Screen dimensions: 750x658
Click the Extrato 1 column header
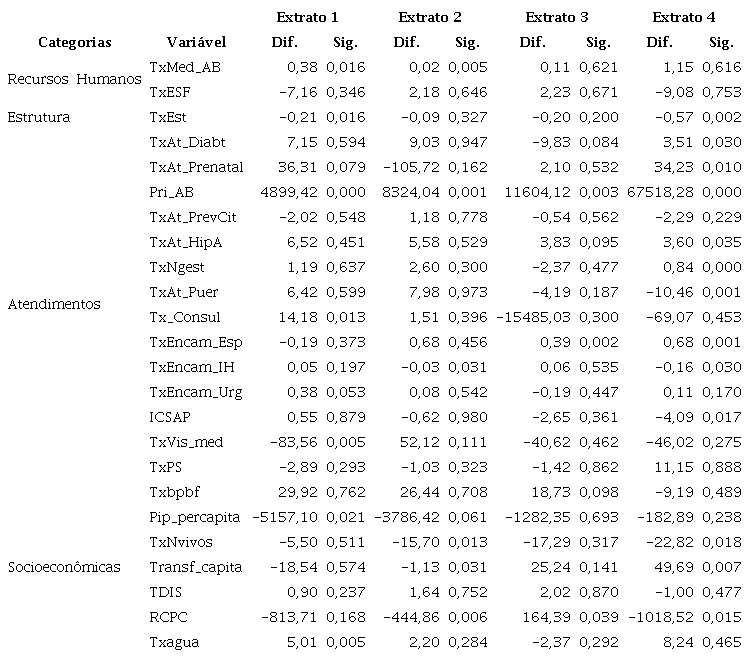(307, 17)
